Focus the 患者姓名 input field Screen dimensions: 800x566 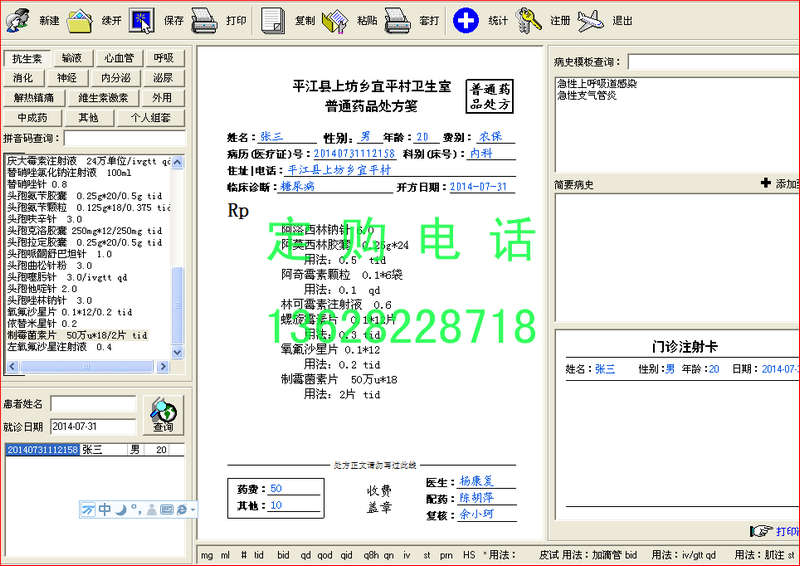(93, 404)
